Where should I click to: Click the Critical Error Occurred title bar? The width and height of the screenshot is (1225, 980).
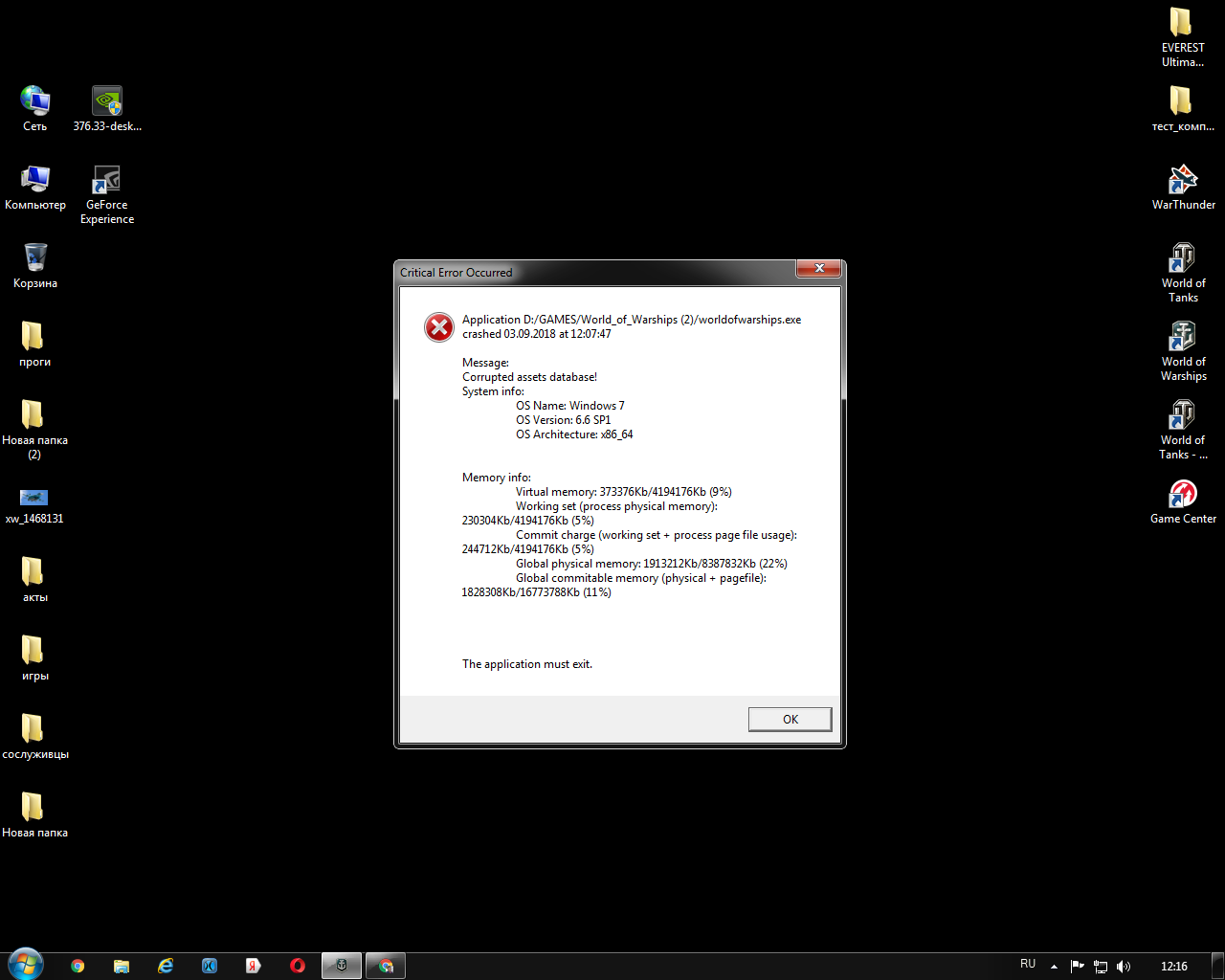pyautogui.click(x=595, y=272)
